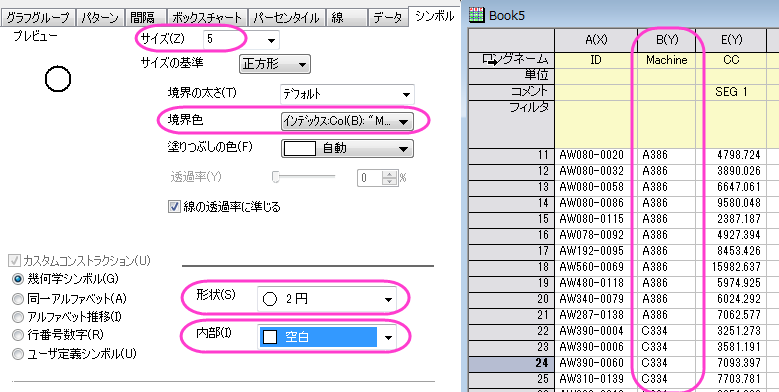Select row header 24 in Book5

512,363
